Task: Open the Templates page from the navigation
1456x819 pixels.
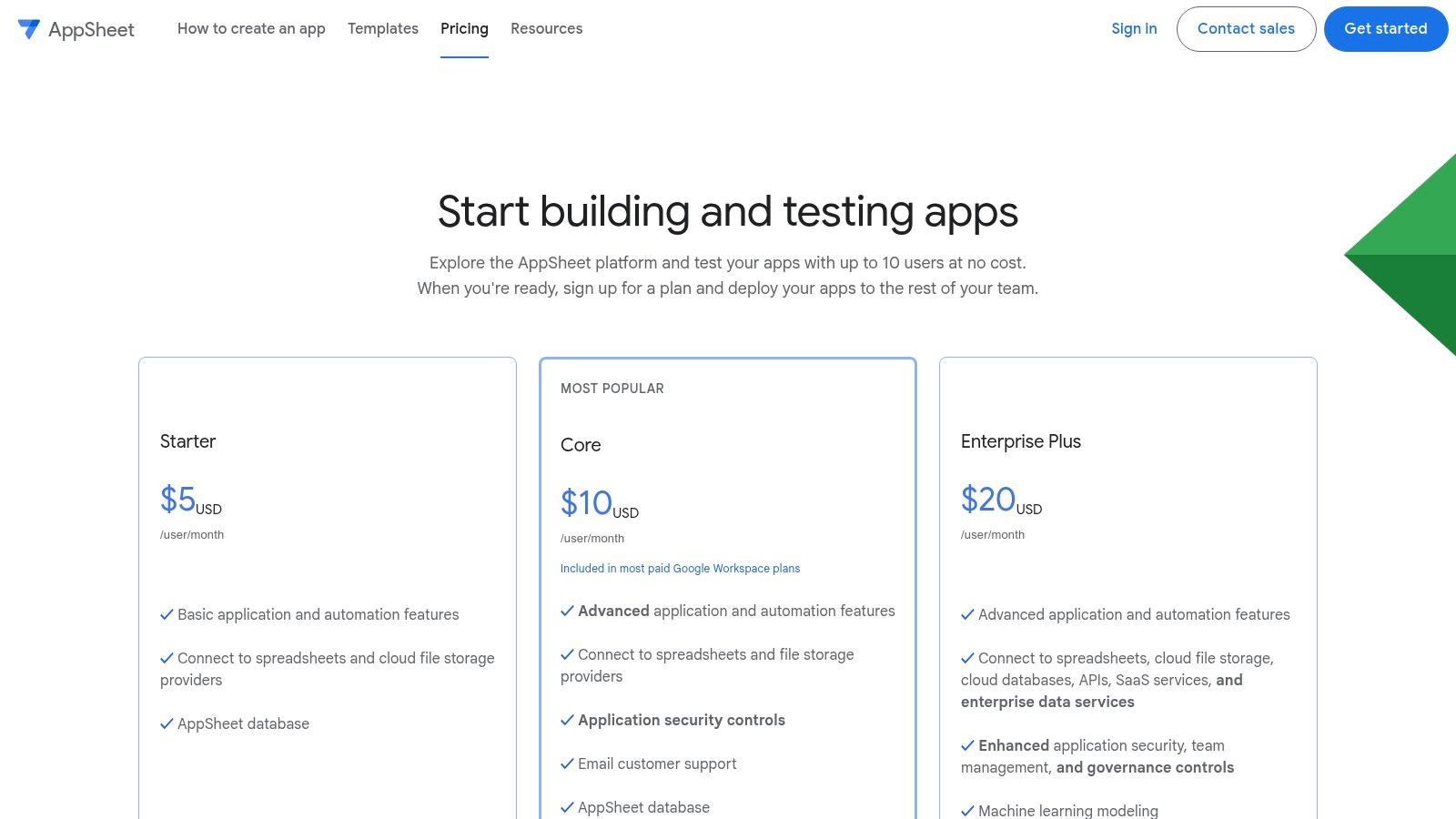Action: point(382,28)
